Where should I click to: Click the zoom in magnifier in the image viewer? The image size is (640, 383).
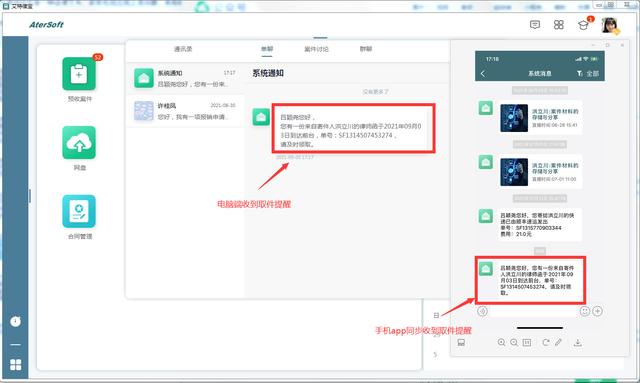pyautogui.click(x=501, y=343)
